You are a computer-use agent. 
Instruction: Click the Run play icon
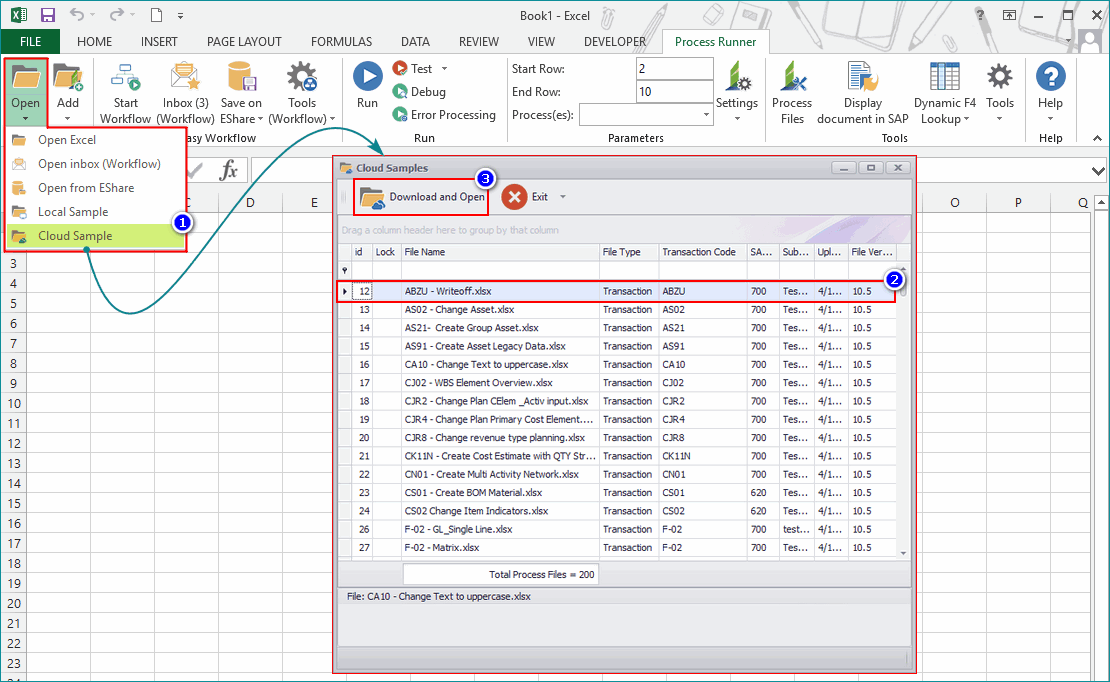367,77
